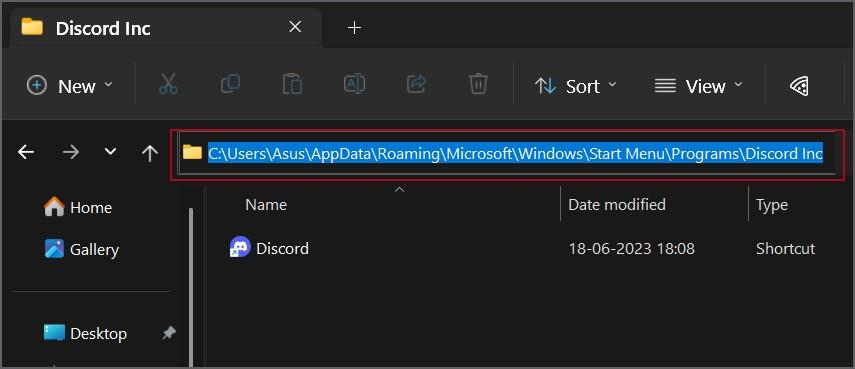This screenshot has width=855, height=369.
Task: Open the View dropdown menu
Action: 699,86
